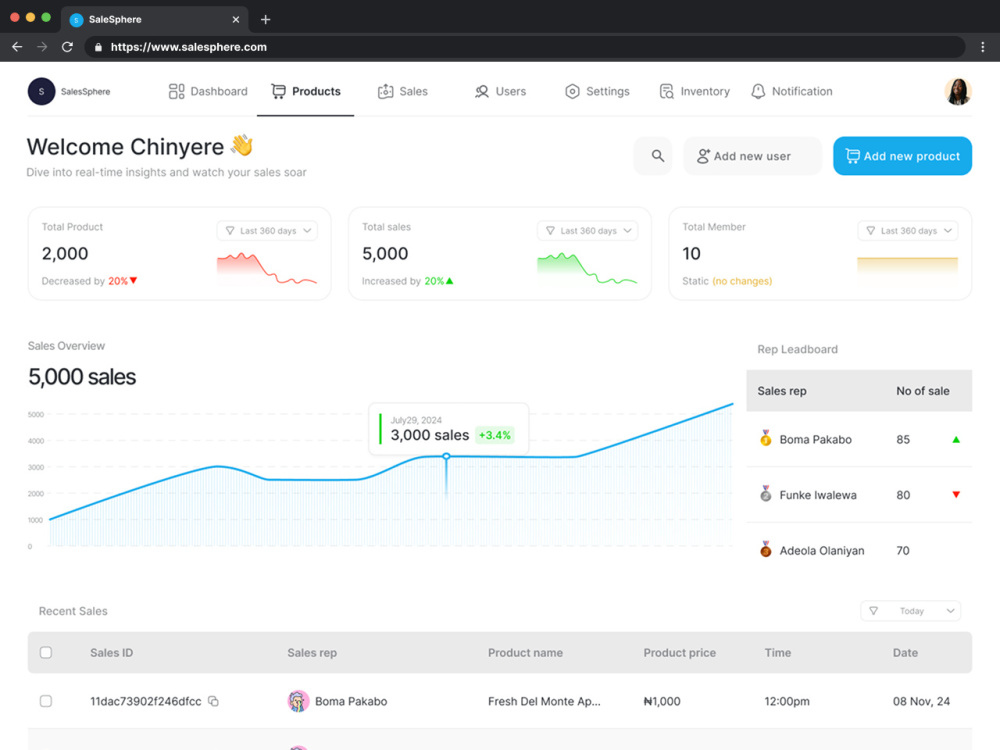Click the filter funnel in Total Member card
This screenshot has width=1000, height=750.
(x=871, y=231)
